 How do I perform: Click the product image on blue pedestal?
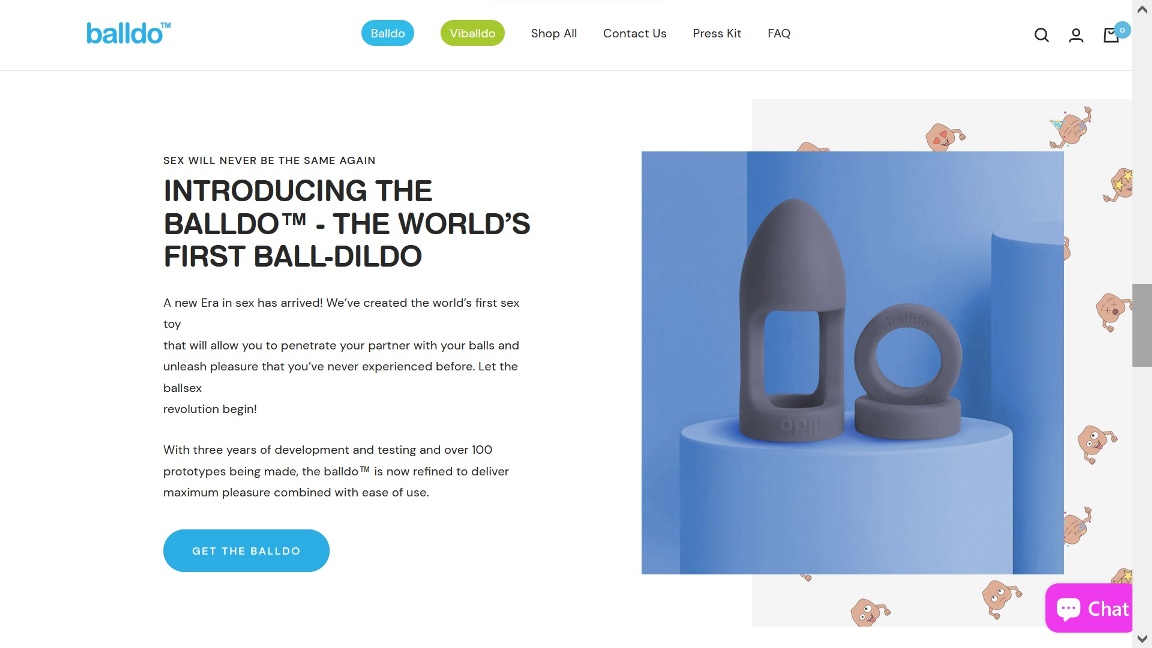(x=852, y=362)
